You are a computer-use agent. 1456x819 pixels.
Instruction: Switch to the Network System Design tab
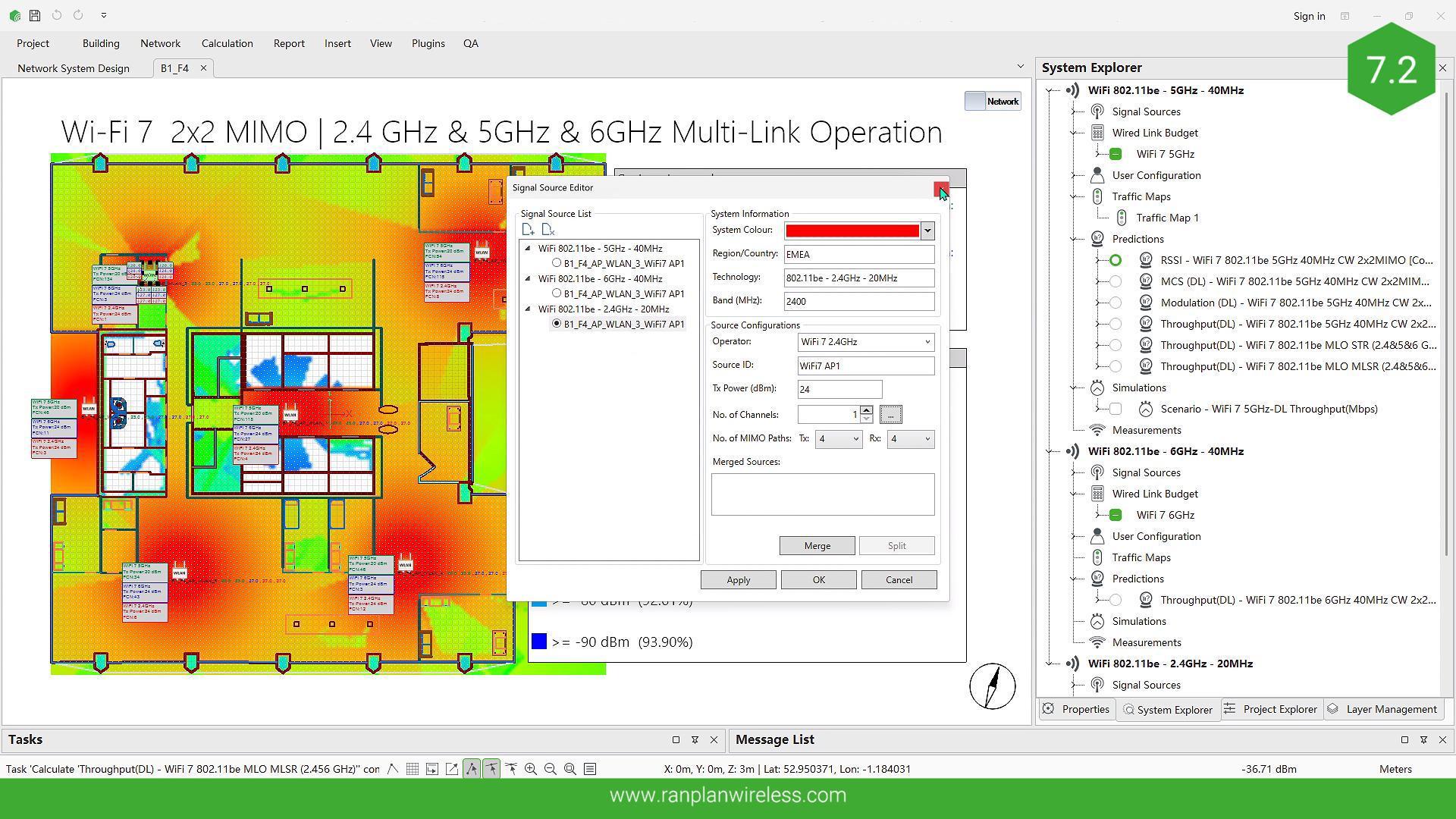pos(74,68)
